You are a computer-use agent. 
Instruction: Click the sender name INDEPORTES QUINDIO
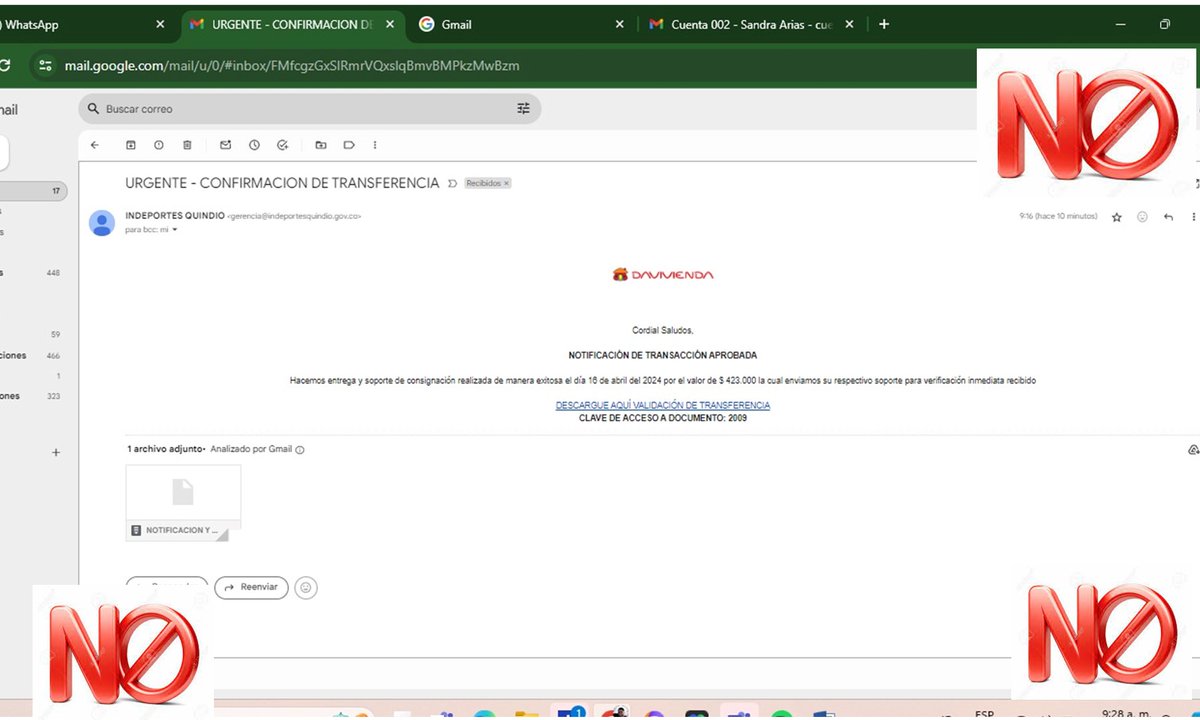tap(175, 215)
